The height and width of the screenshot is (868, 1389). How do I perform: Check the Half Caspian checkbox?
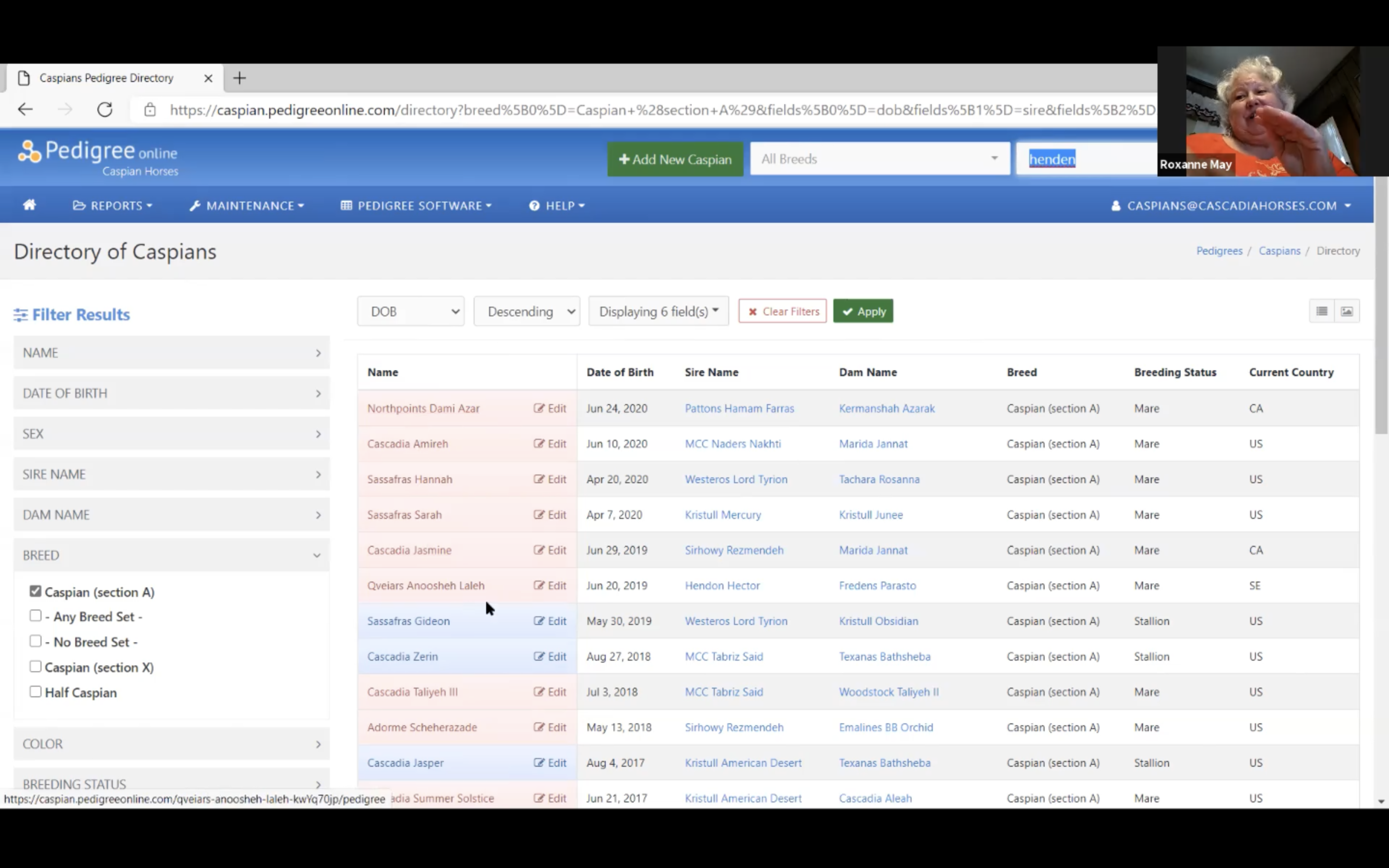[x=36, y=692]
